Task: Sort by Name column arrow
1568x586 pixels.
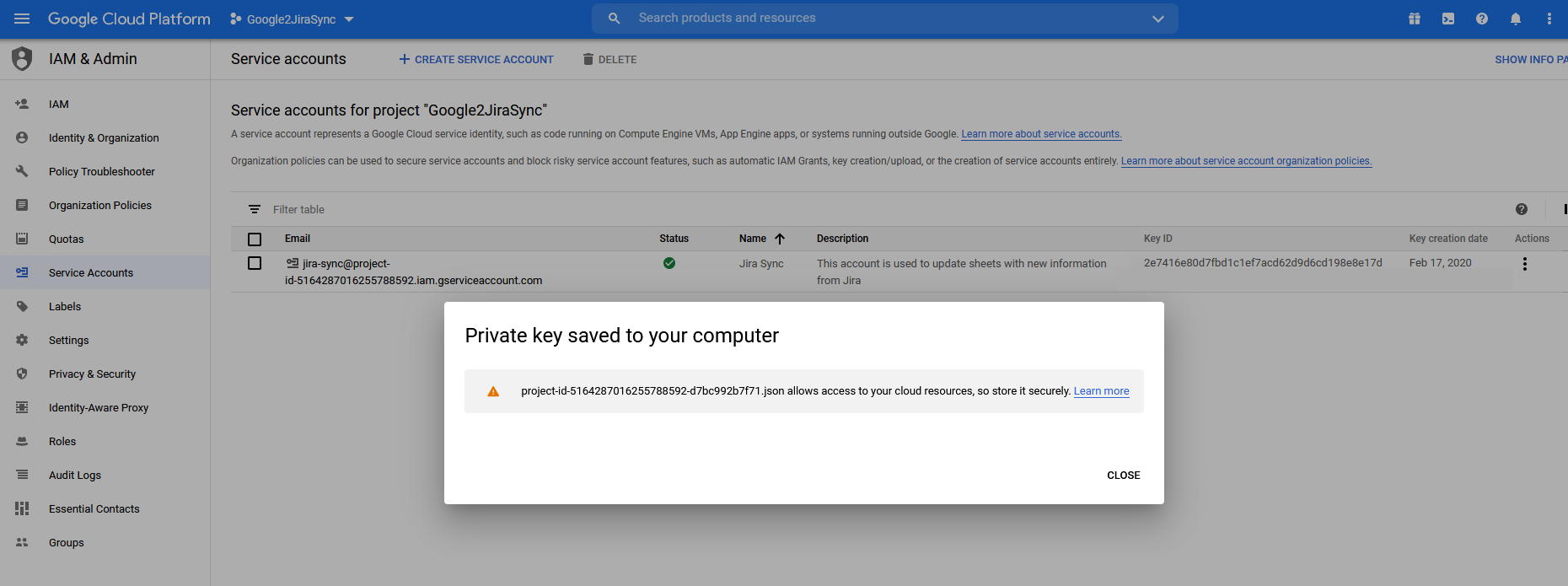Action: tap(780, 239)
